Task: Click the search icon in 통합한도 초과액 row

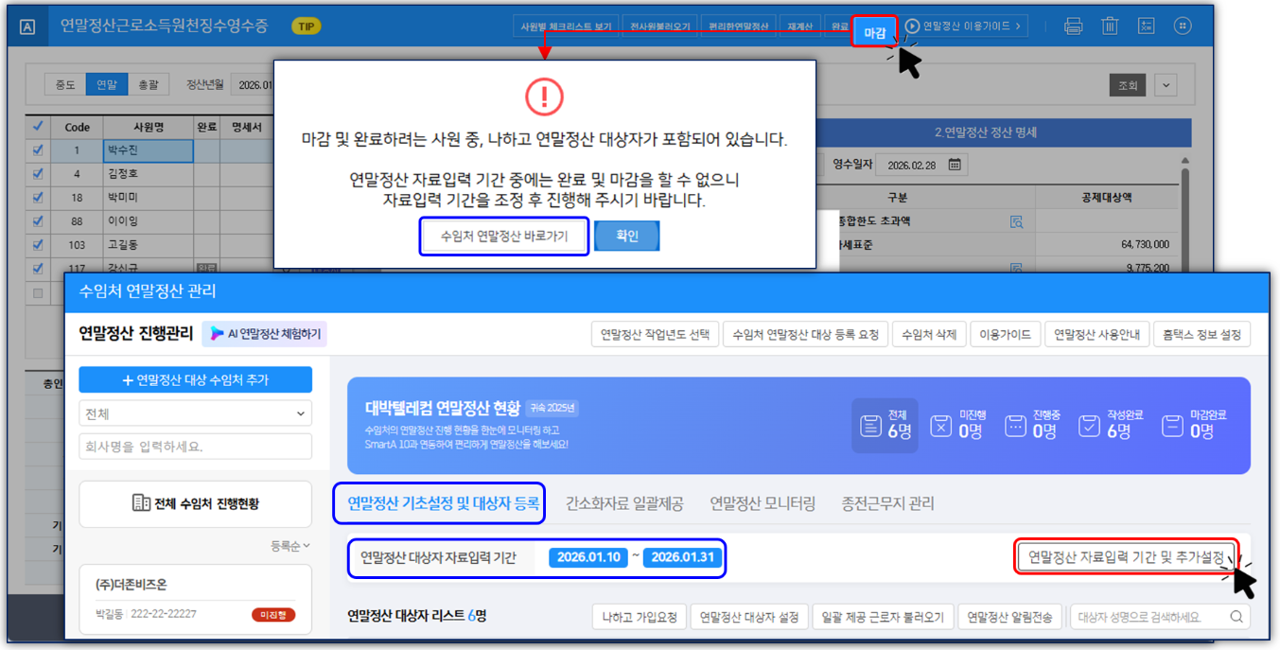Action: (x=1017, y=221)
